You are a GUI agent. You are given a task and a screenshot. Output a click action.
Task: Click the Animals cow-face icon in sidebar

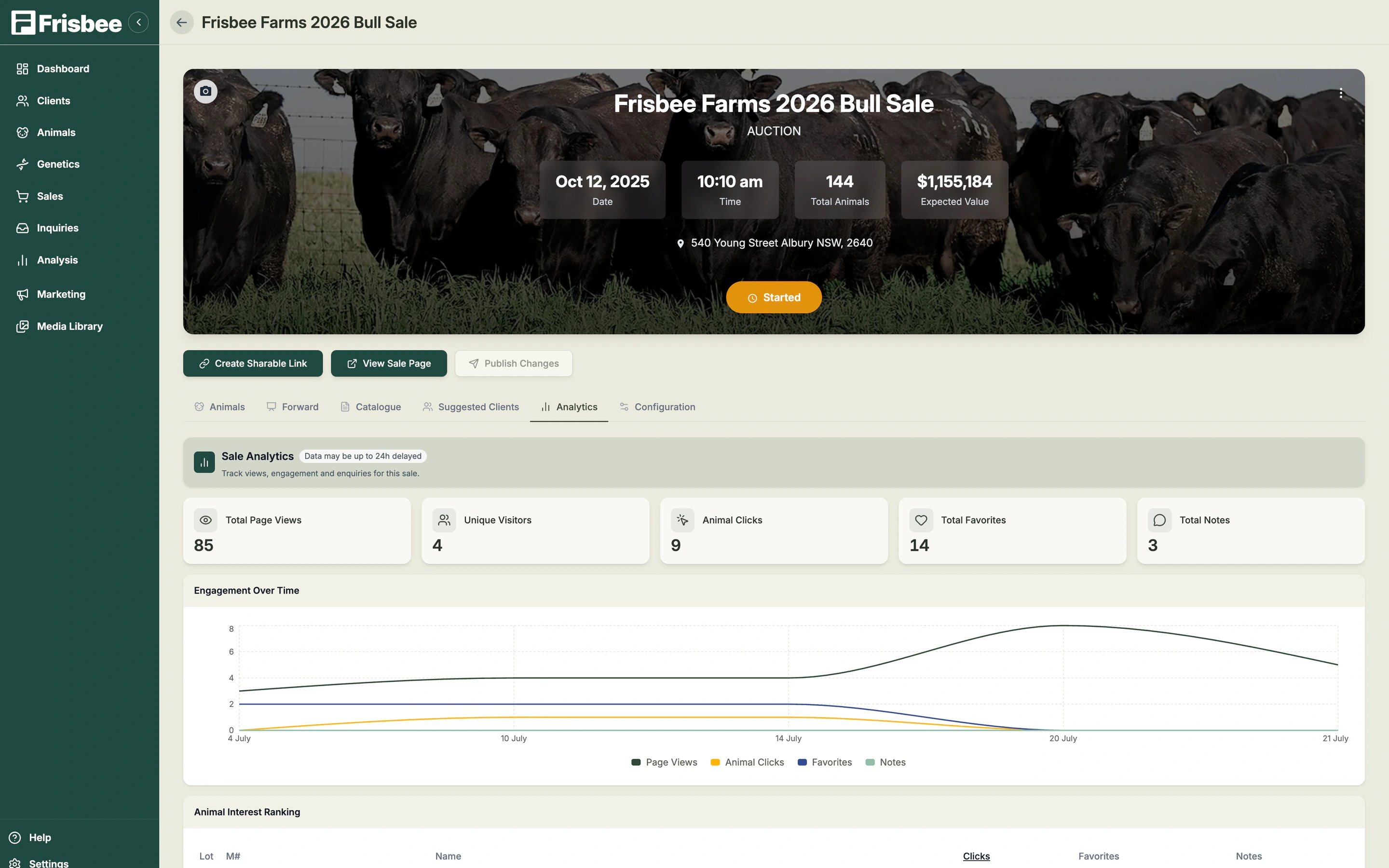click(x=22, y=133)
